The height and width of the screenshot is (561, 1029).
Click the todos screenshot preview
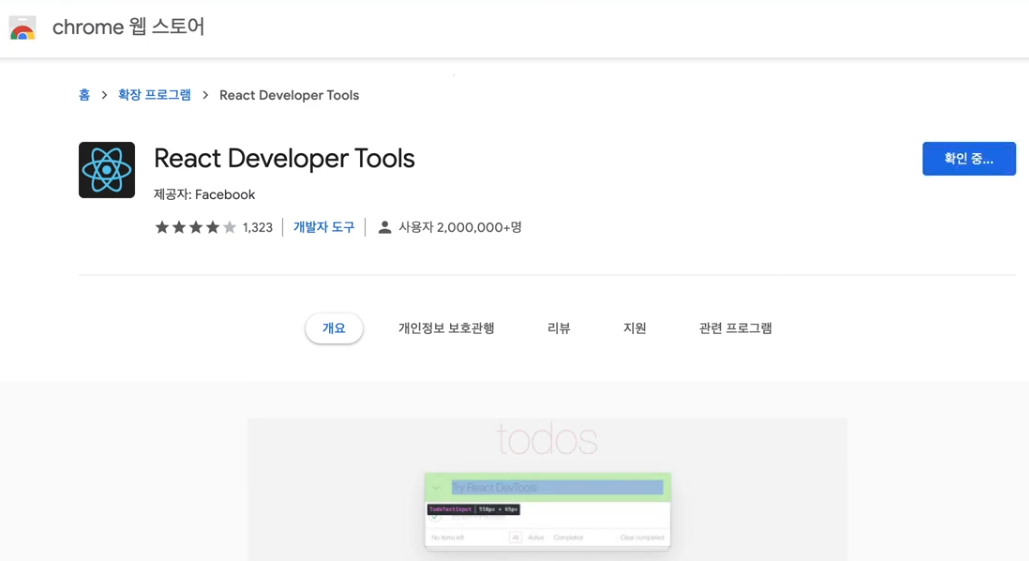click(547, 489)
